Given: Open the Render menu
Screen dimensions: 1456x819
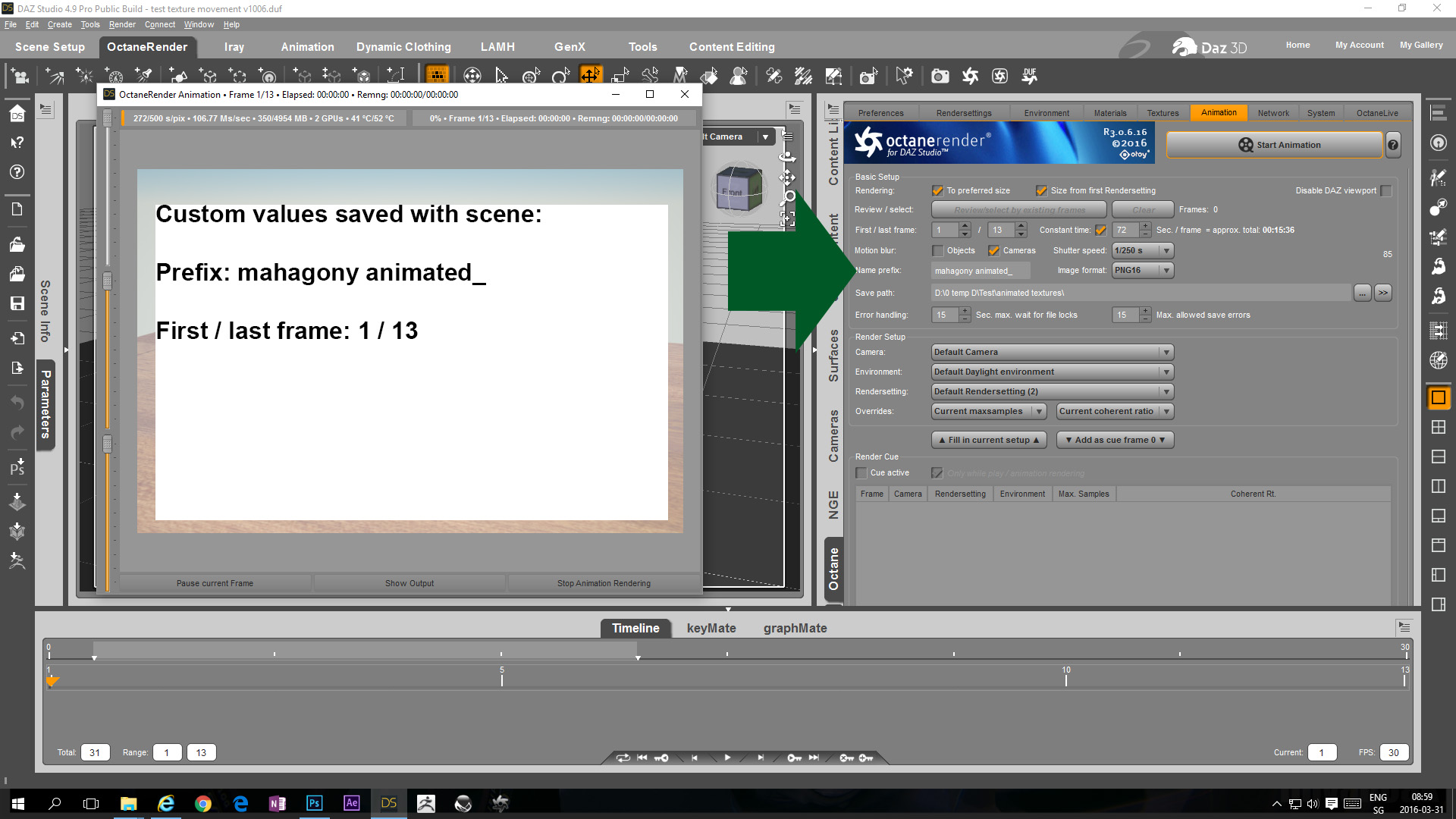Looking at the screenshot, I should pos(122,24).
